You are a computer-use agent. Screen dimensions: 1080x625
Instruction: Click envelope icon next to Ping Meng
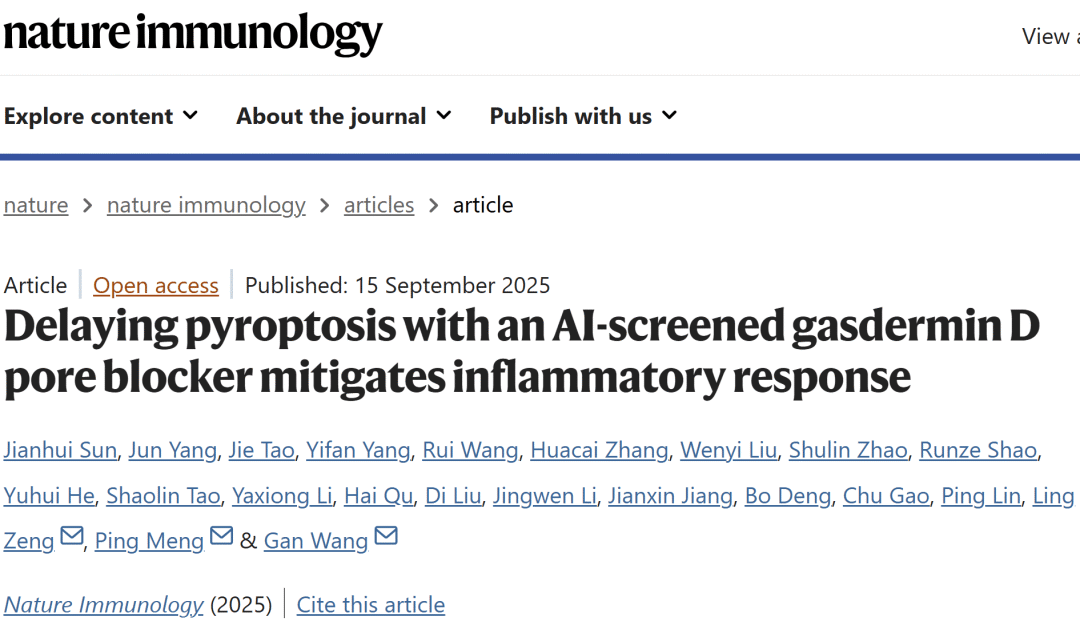coord(221,537)
